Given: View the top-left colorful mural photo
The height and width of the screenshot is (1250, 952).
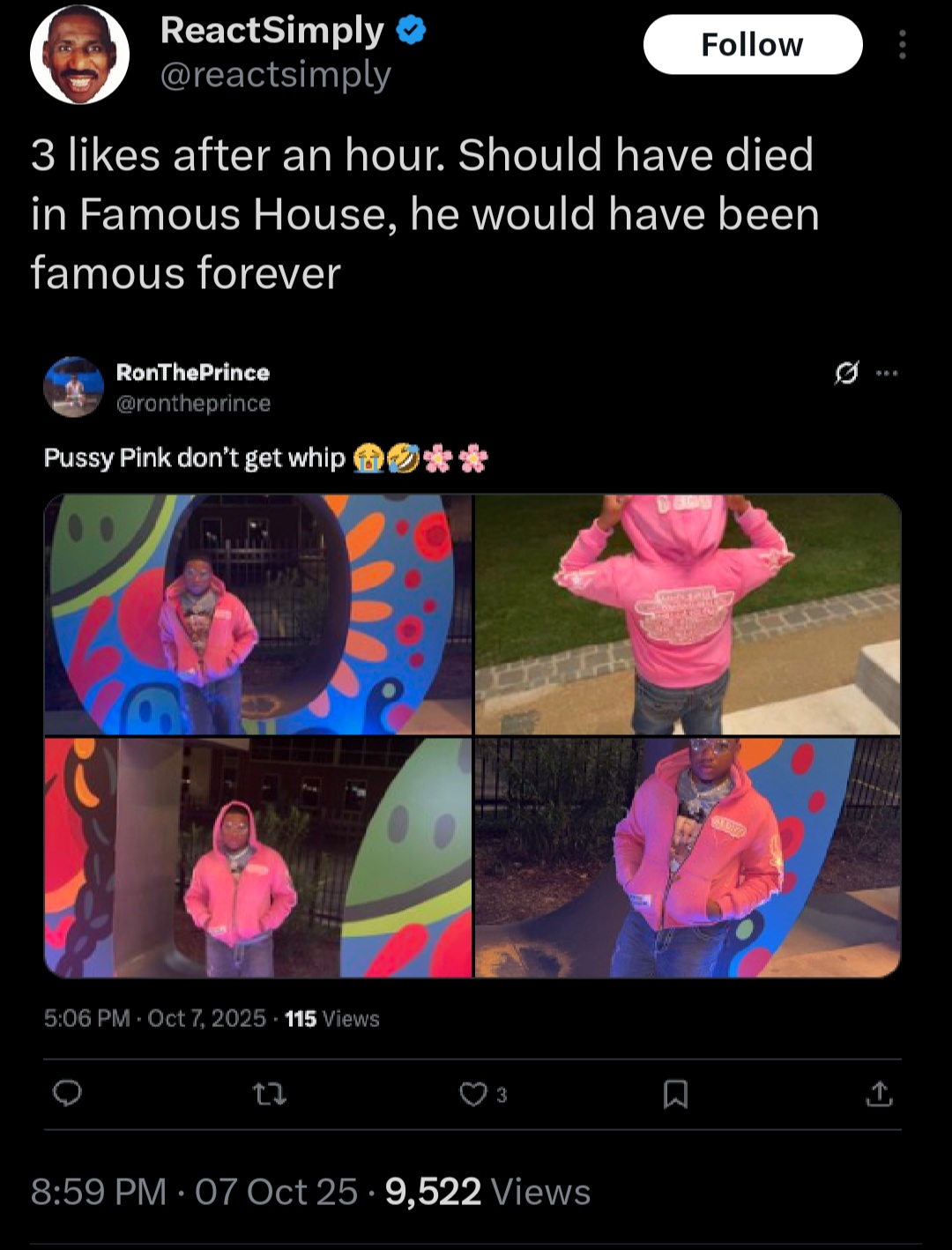Looking at the screenshot, I should pyautogui.click(x=258, y=614).
